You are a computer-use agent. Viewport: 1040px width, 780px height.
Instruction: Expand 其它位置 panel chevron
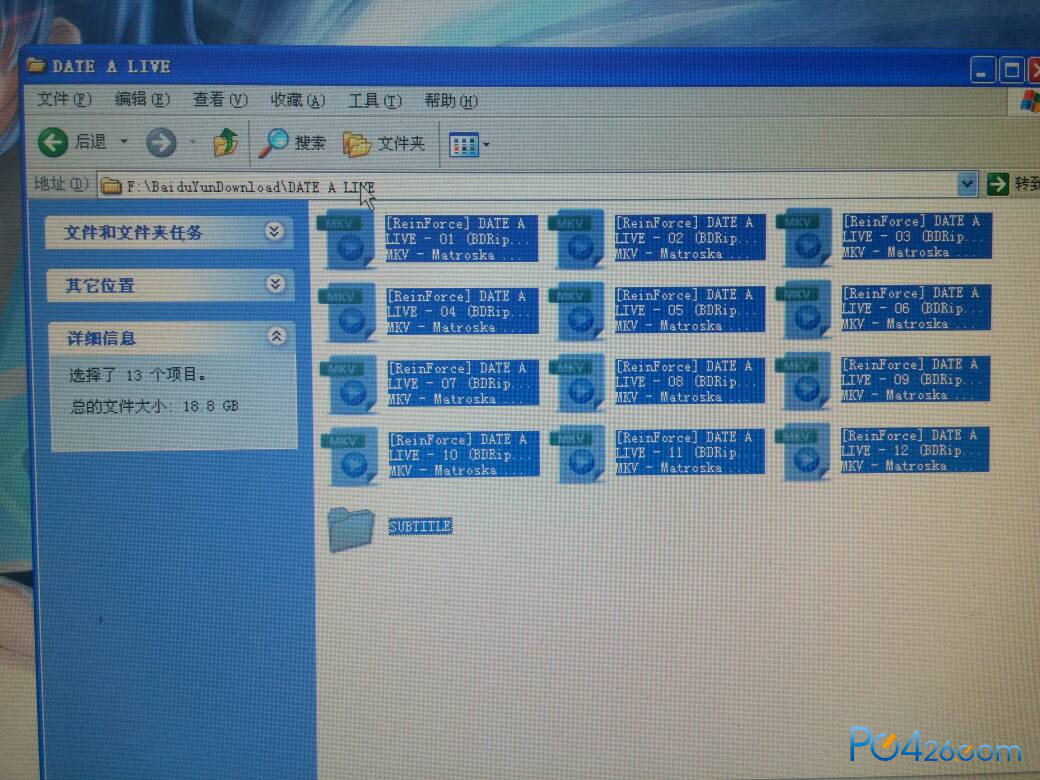click(x=275, y=284)
